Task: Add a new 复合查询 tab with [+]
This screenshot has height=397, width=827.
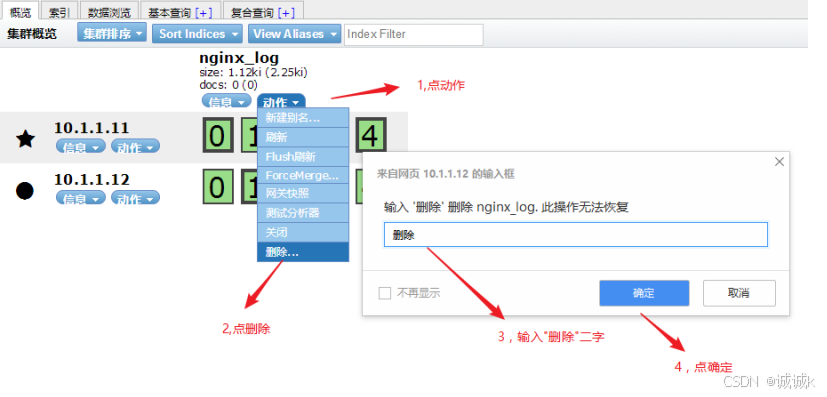Action: coord(286,13)
